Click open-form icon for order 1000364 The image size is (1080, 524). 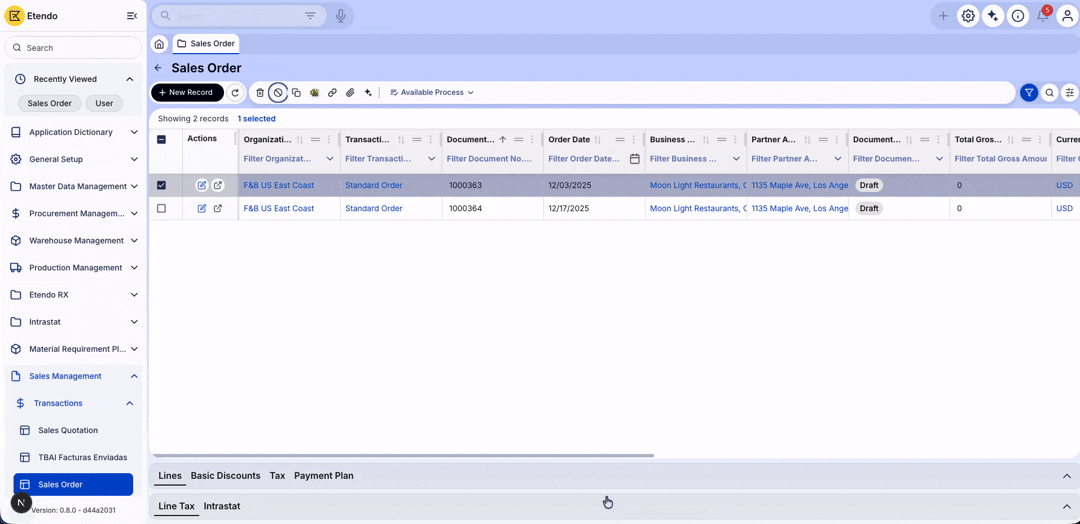218,208
